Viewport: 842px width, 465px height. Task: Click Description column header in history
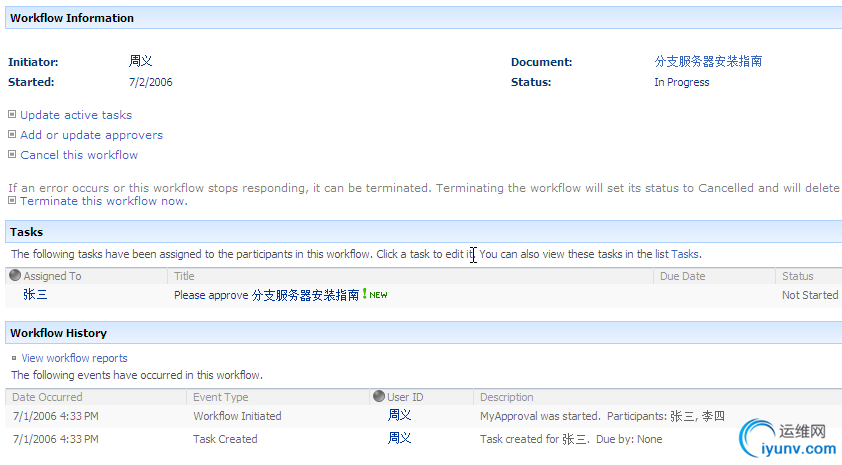click(x=506, y=397)
